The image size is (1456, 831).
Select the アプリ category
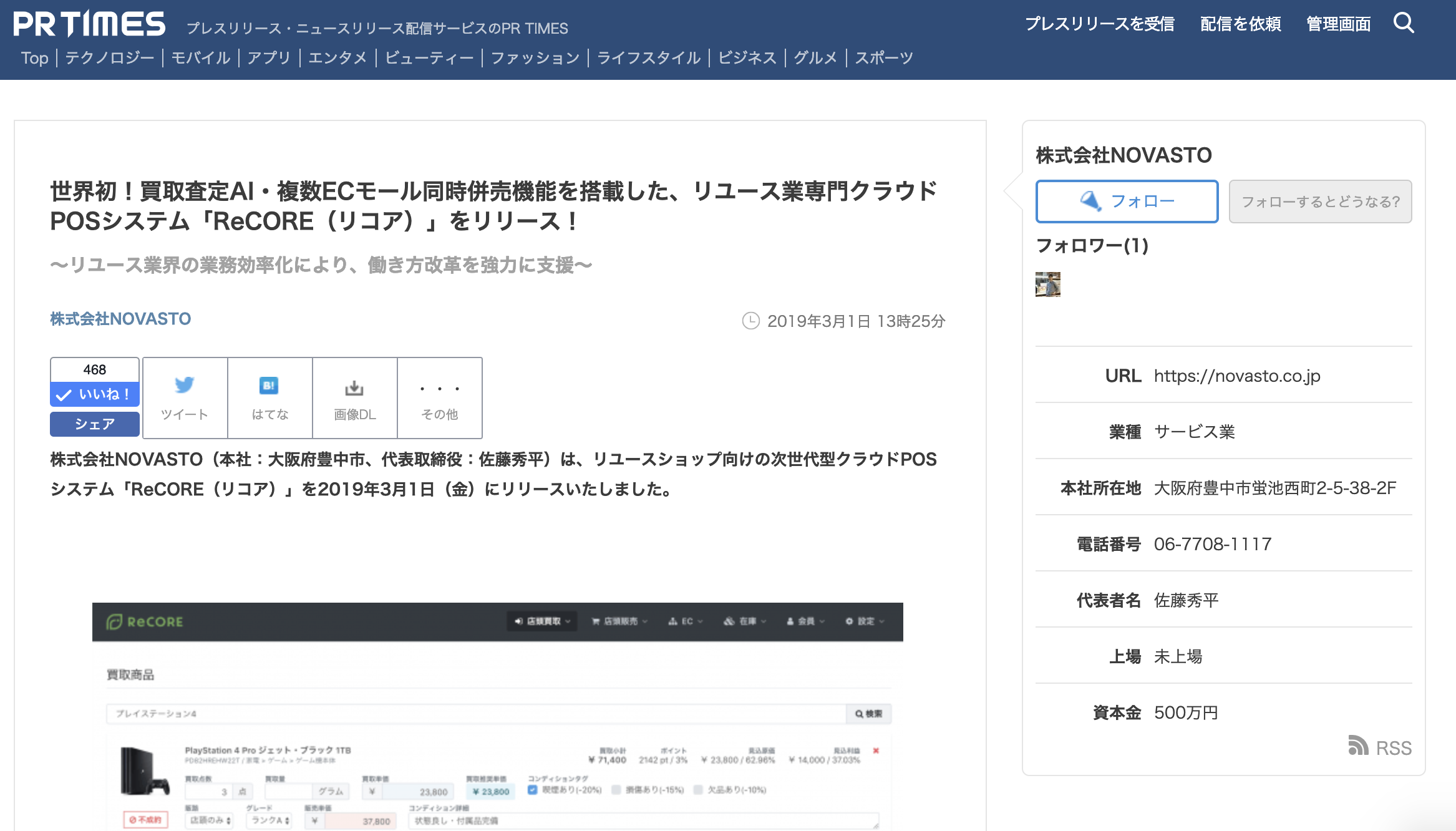pyautogui.click(x=269, y=58)
